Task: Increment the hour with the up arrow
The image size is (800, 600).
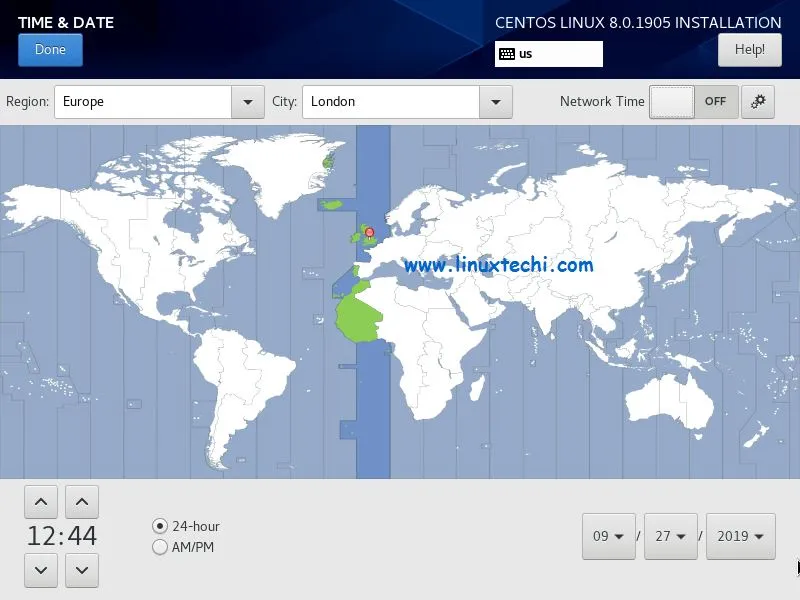Action: [x=40, y=501]
